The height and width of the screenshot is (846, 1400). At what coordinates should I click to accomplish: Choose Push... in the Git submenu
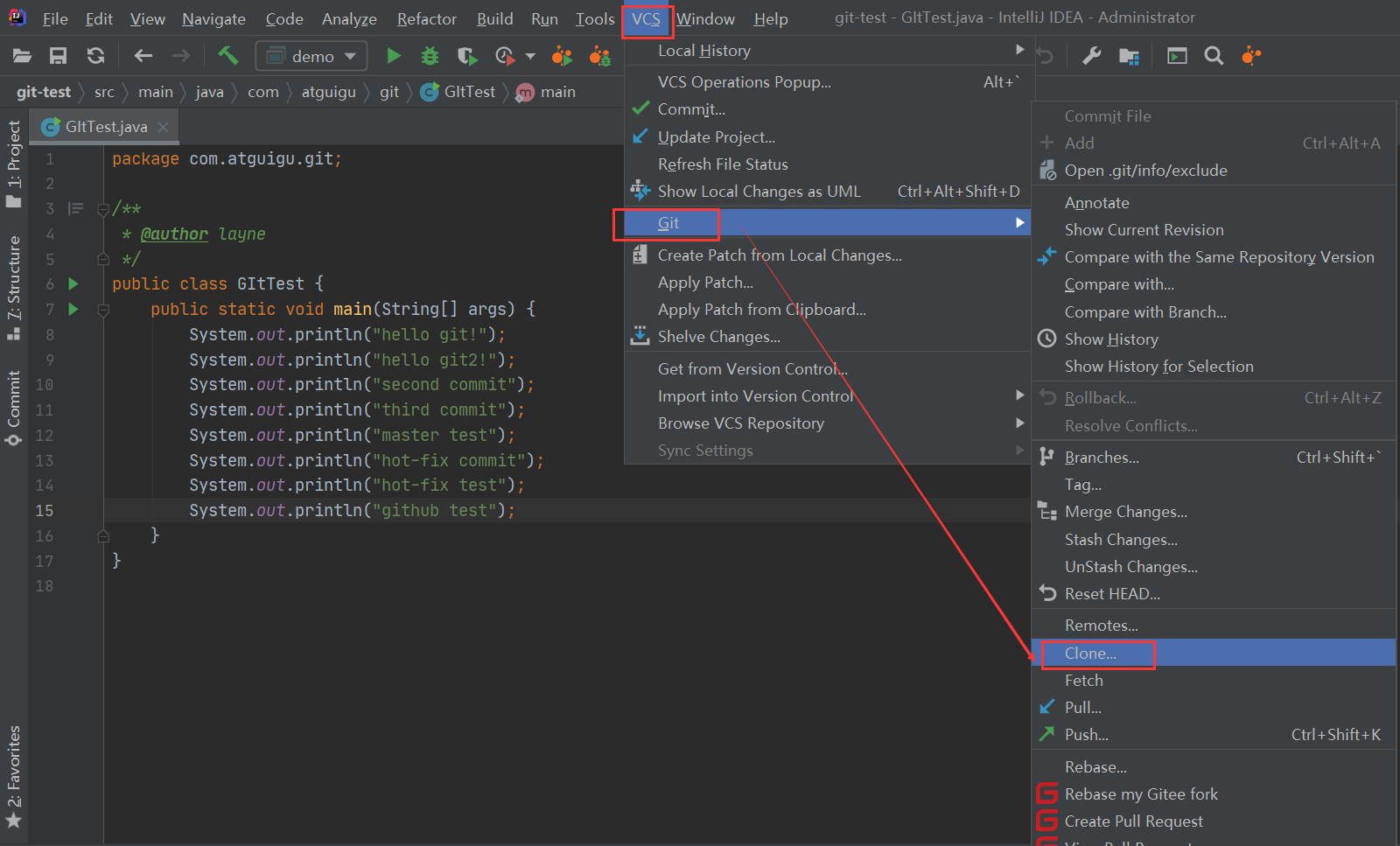1214,734
